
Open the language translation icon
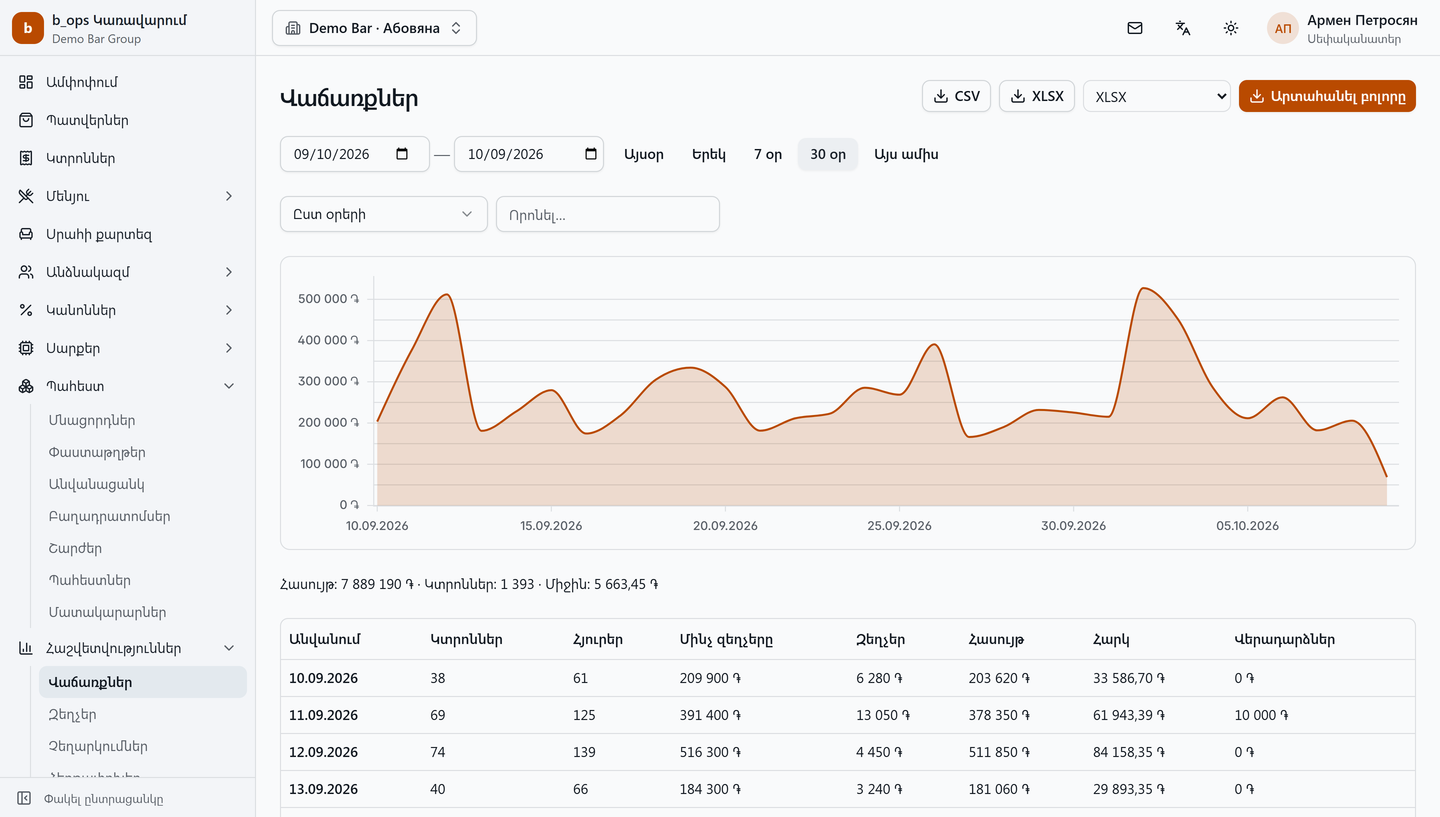tap(1183, 28)
